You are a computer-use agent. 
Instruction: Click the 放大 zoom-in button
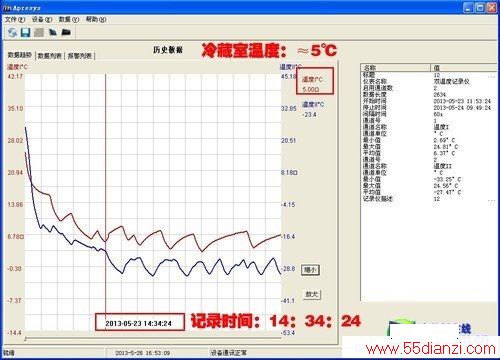click(312, 294)
